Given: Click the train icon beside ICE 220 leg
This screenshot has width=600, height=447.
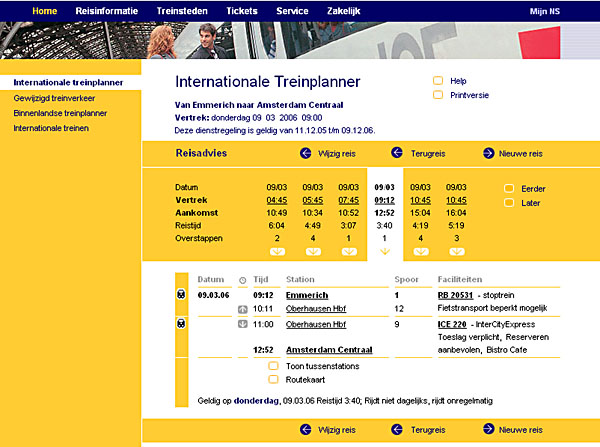Looking at the screenshot, I should point(181,324).
